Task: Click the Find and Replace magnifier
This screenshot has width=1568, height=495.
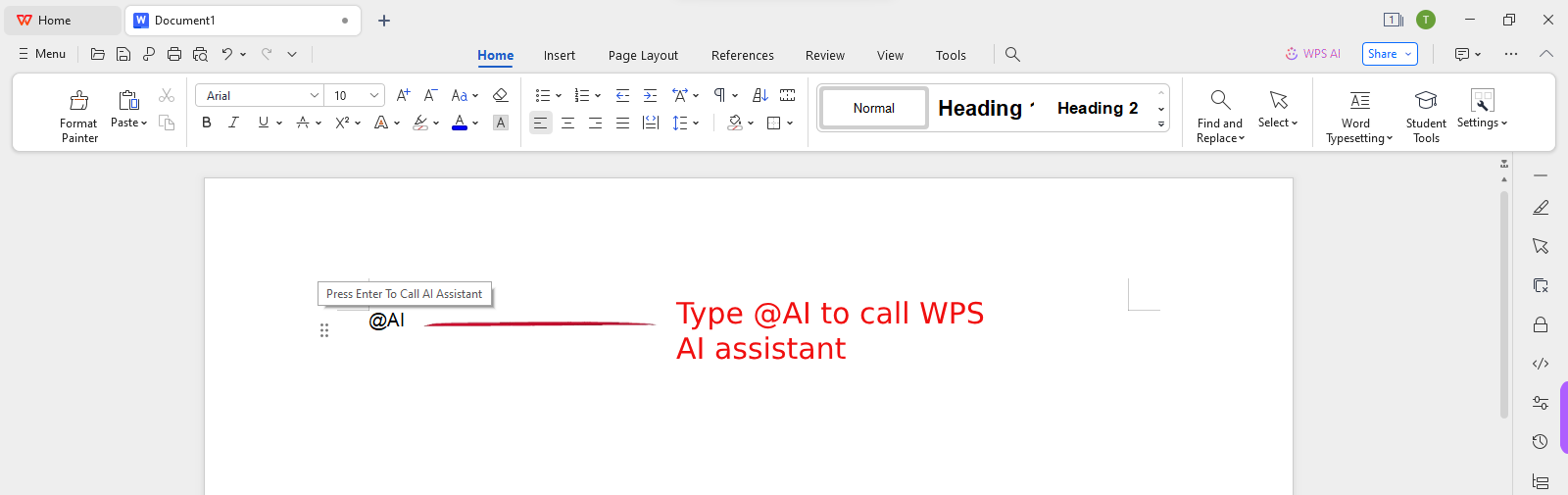Action: coord(1220,100)
